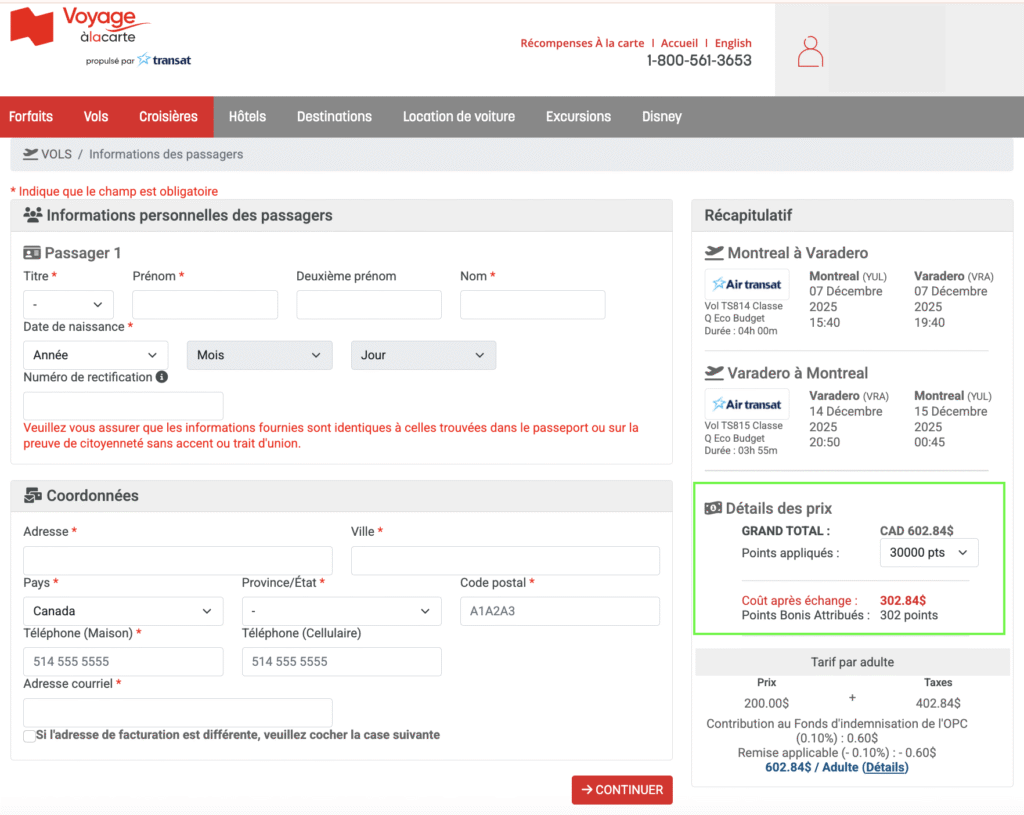
Task: Switch language via the English link
Action: point(733,43)
